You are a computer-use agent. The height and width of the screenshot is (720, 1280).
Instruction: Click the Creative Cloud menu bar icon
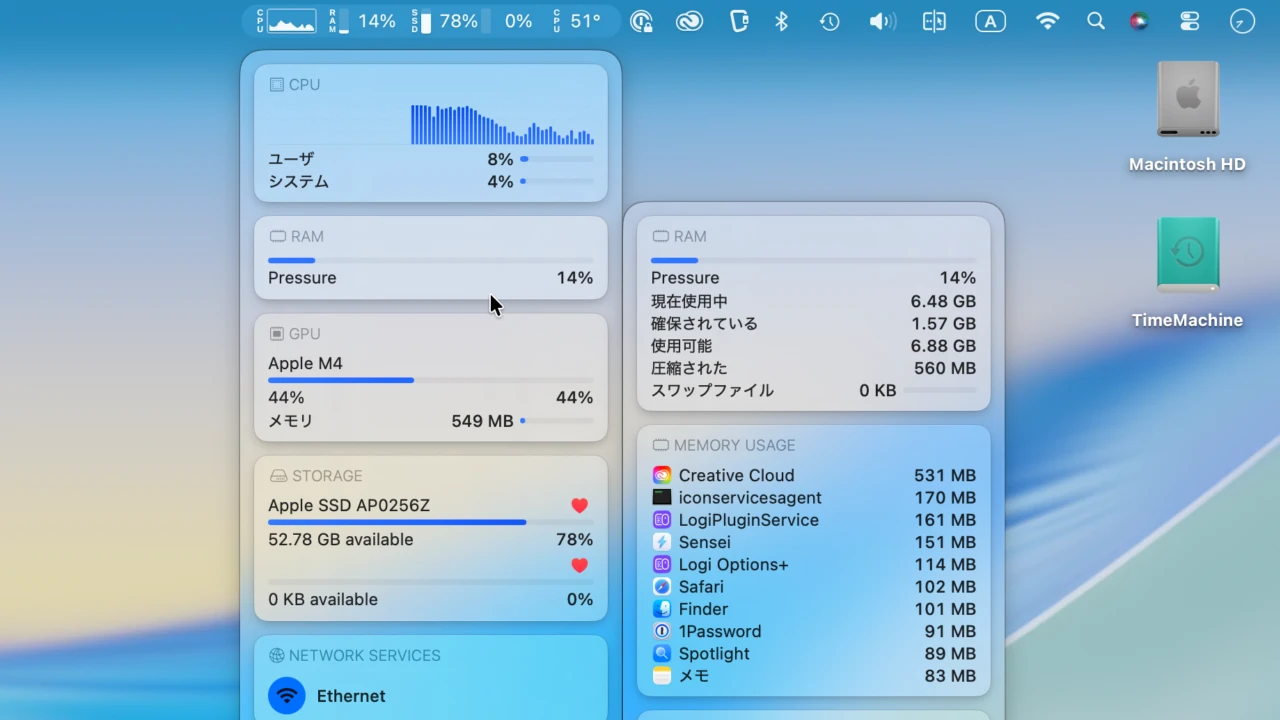689,21
